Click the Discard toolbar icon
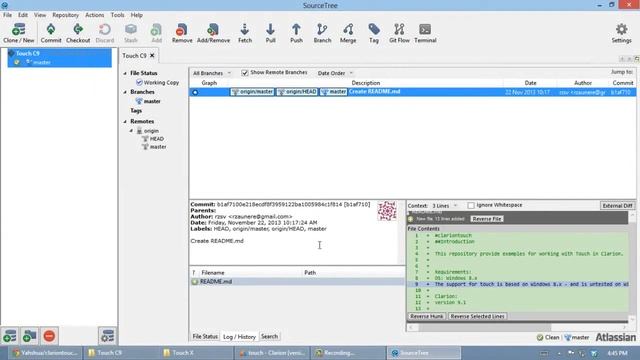Image resolution: width=640 pixels, height=360 pixels. click(x=105, y=33)
